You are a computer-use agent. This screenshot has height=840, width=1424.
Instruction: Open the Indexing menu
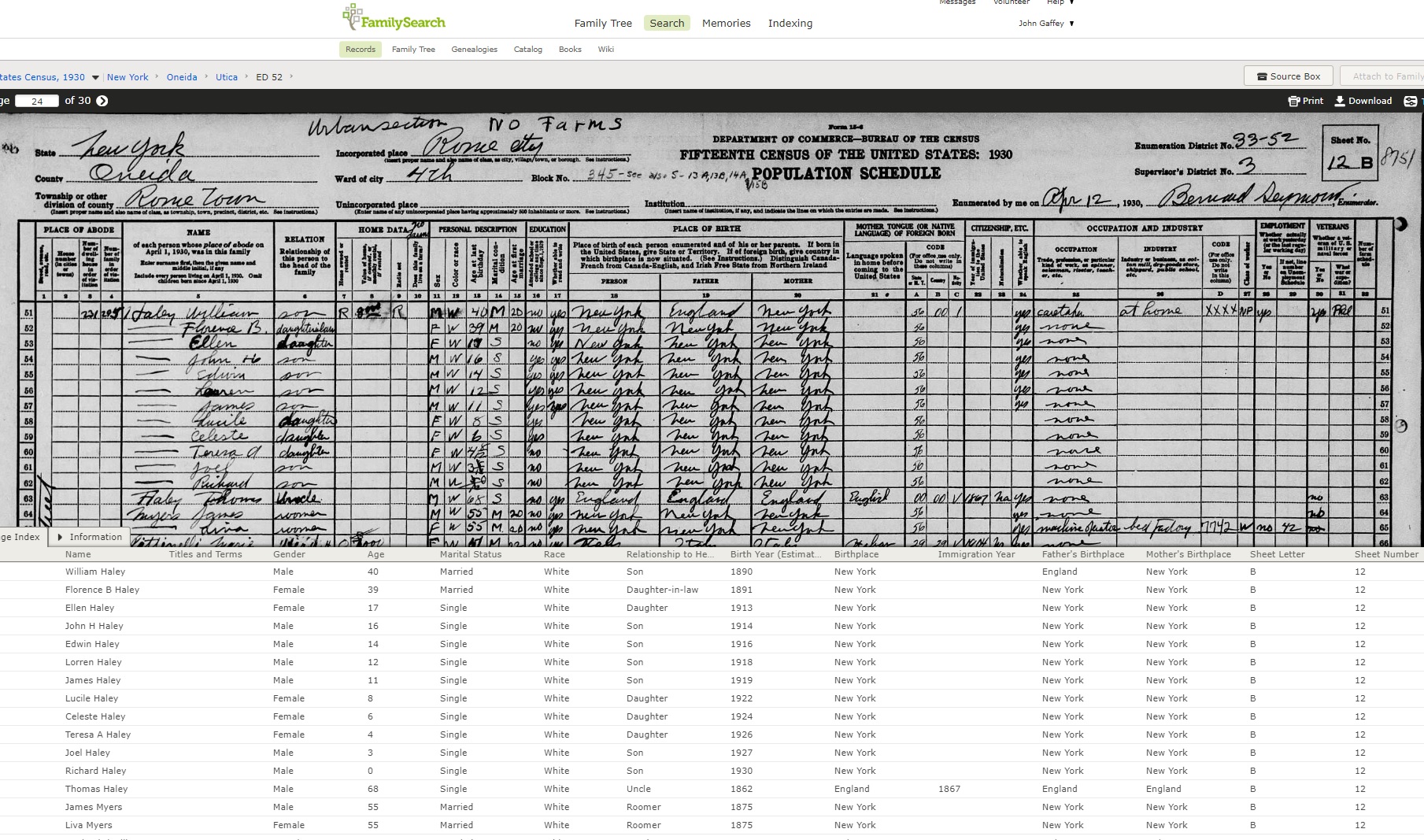pos(790,23)
